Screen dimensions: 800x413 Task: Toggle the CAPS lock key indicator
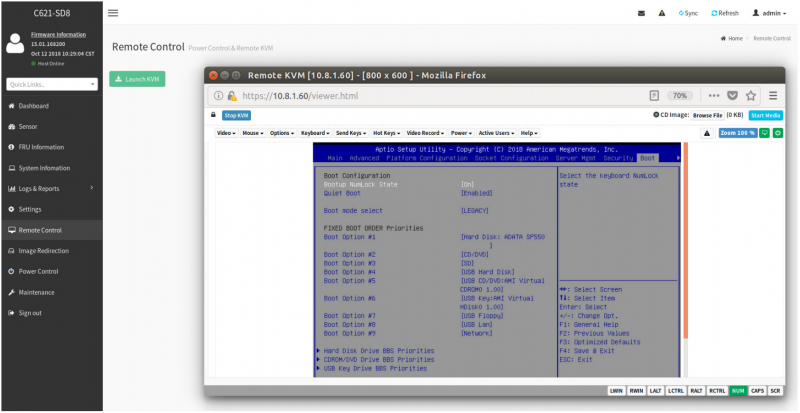[x=757, y=390]
